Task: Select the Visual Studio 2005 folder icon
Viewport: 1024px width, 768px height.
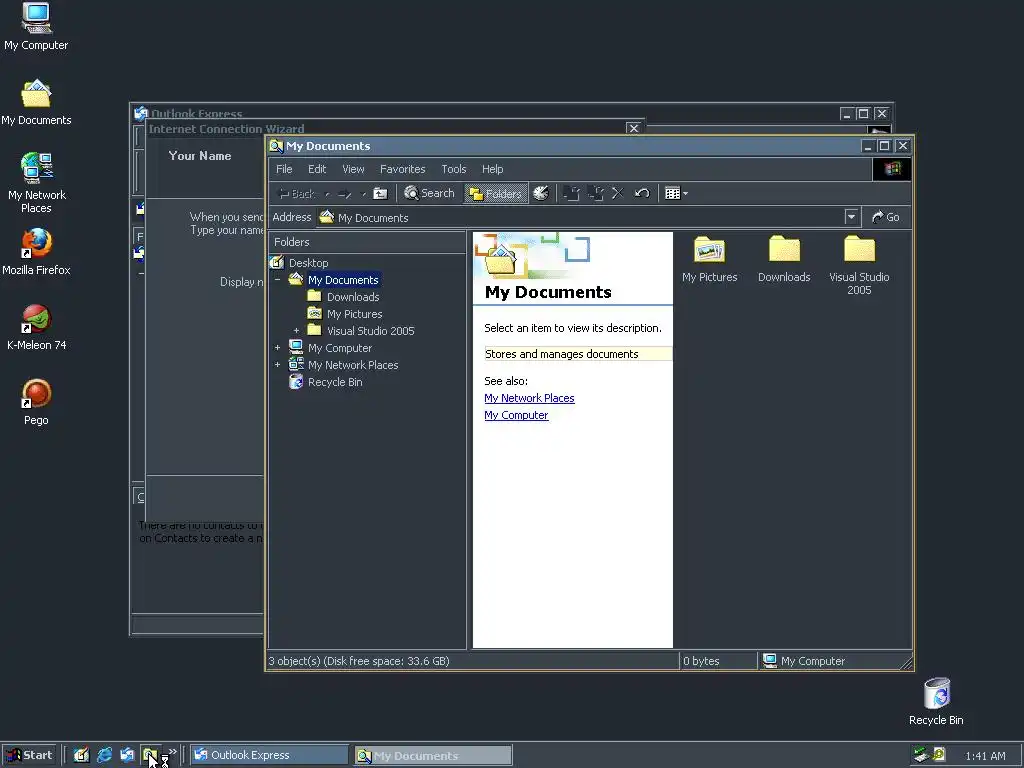Action: point(859,265)
